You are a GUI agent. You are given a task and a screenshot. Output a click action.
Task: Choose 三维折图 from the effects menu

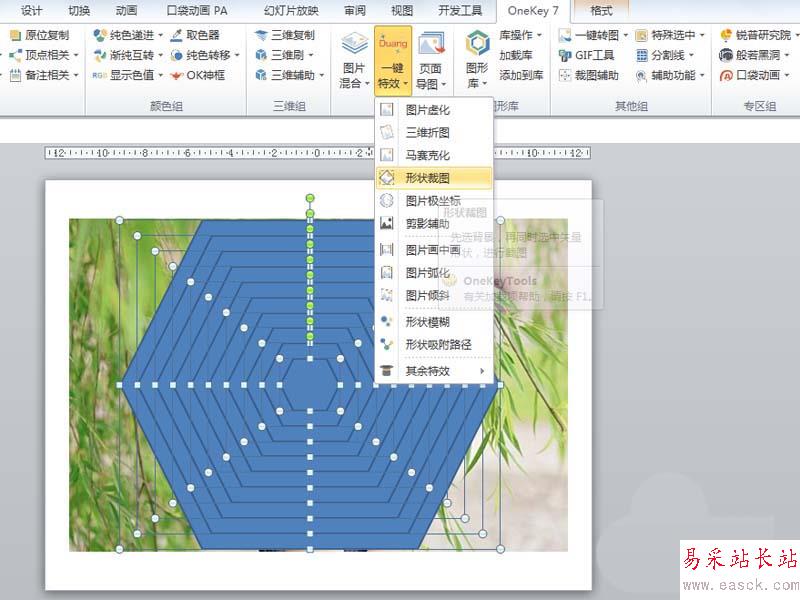(434, 133)
